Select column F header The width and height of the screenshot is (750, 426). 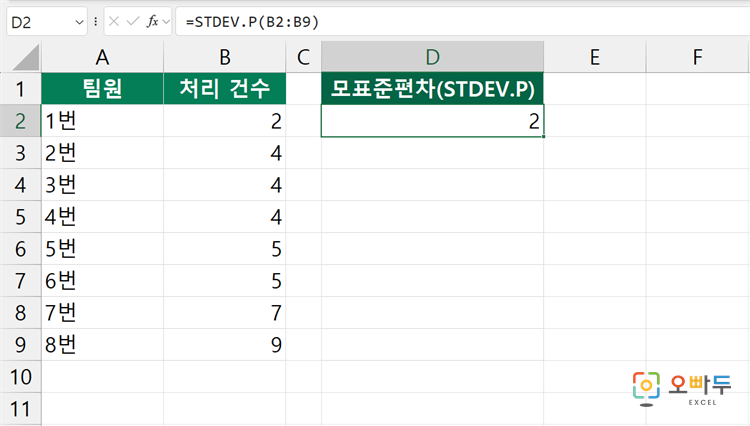tap(698, 57)
